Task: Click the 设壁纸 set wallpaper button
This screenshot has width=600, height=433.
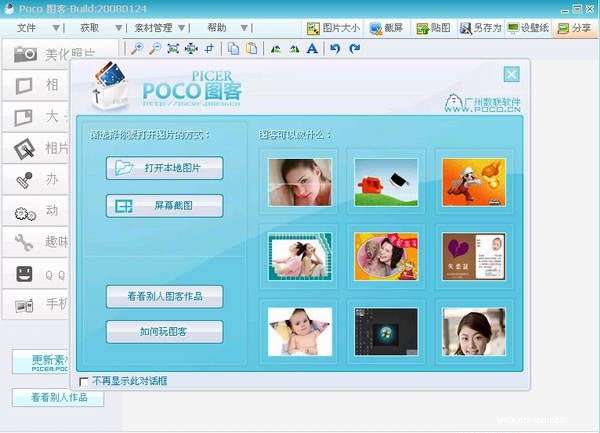Action: [528, 28]
